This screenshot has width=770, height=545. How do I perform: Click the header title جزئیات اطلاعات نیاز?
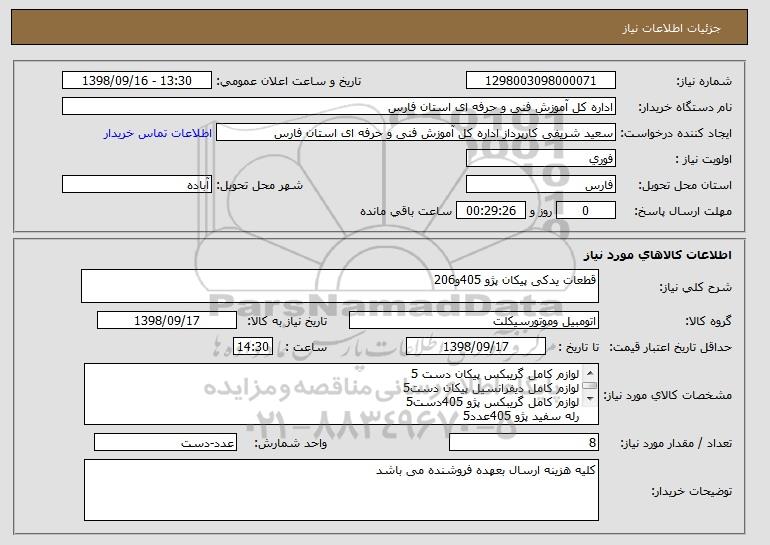click(671, 28)
